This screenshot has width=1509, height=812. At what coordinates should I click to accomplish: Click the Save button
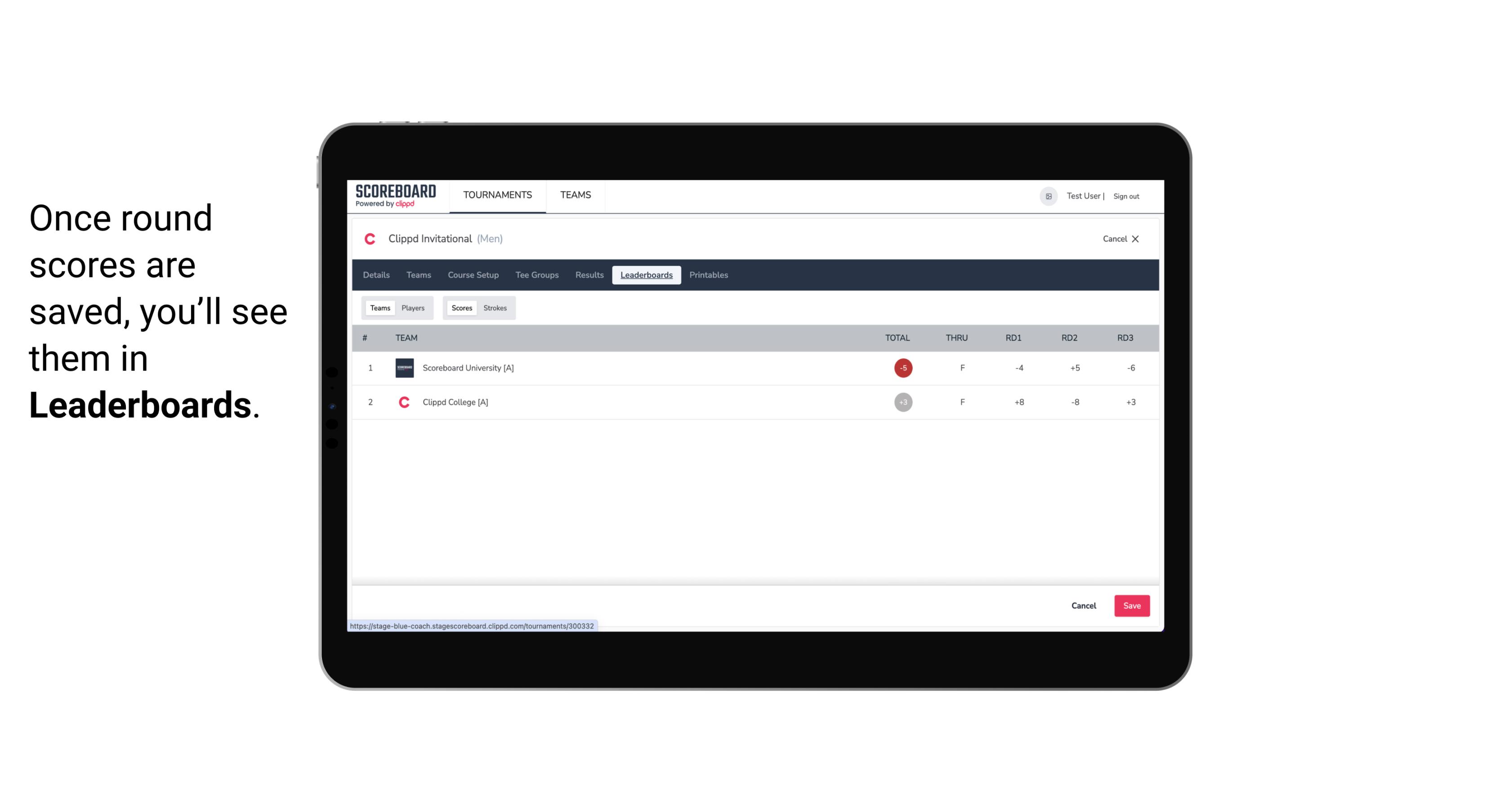click(x=1131, y=605)
